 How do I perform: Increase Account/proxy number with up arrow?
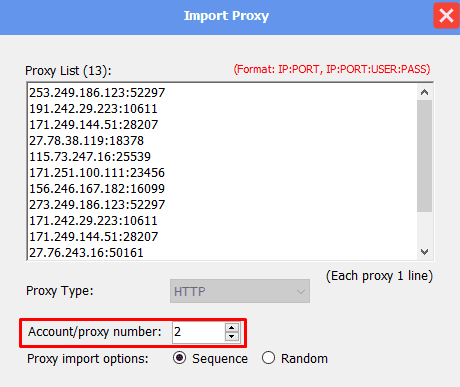pyautogui.click(x=232, y=327)
